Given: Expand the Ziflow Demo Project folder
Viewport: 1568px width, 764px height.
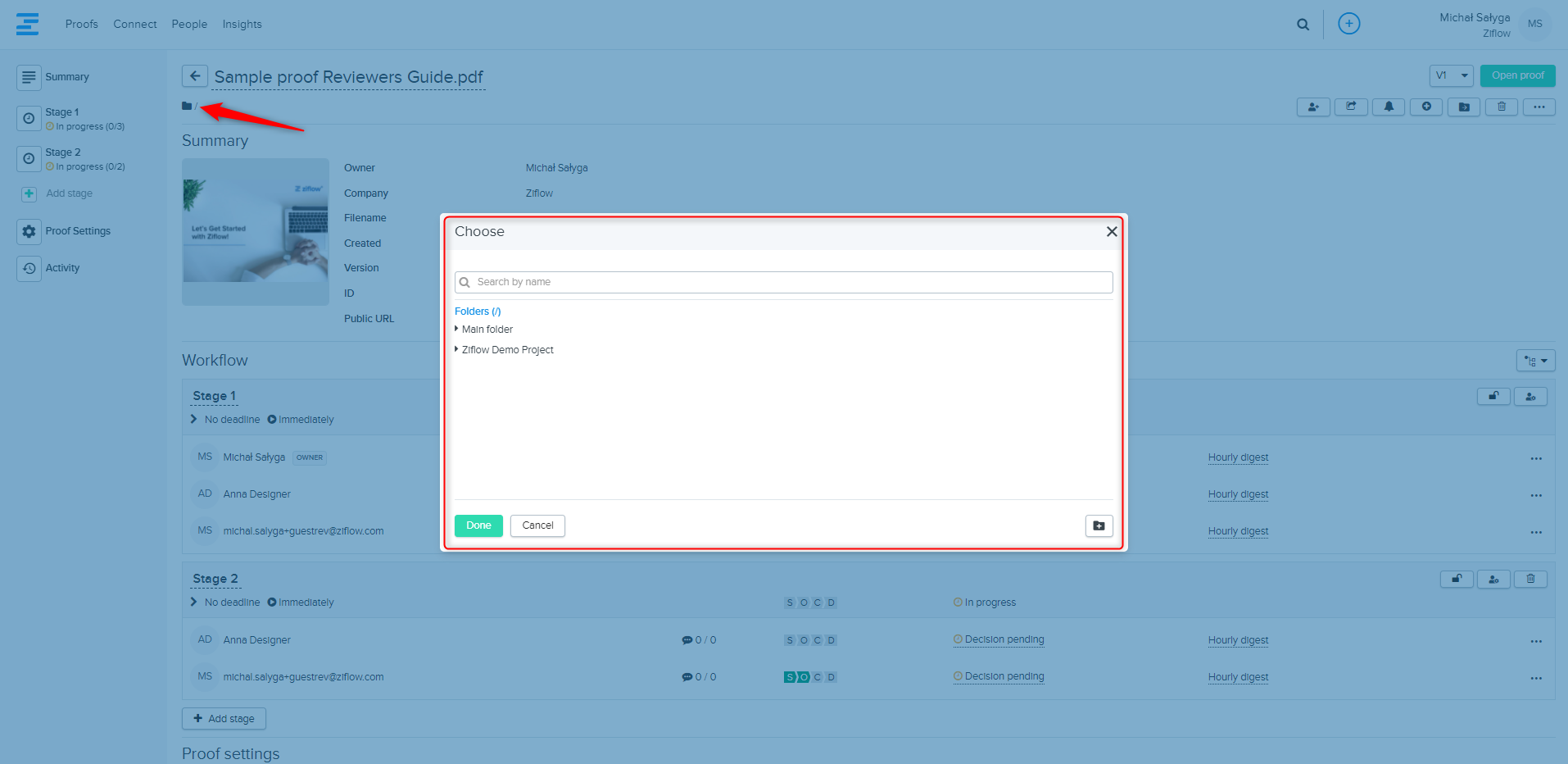Looking at the screenshot, I should pos(457,349).
